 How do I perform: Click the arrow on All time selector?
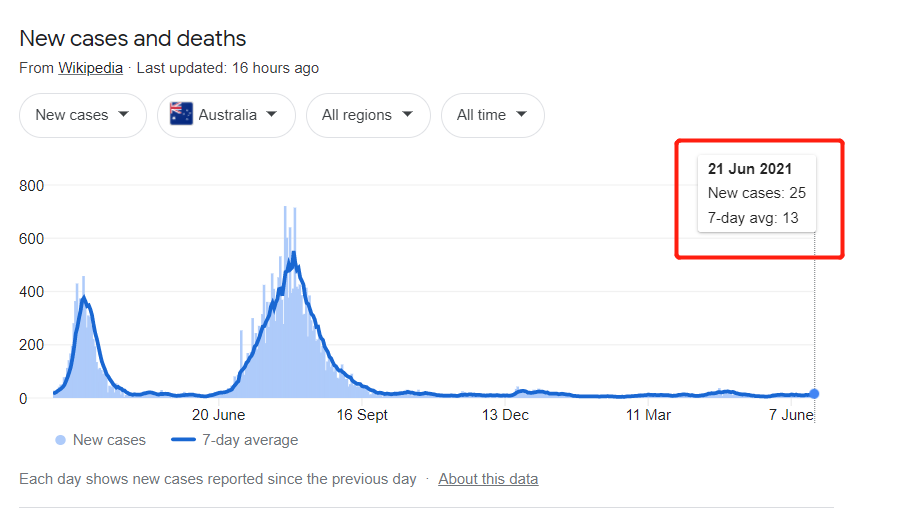[523, 115]
